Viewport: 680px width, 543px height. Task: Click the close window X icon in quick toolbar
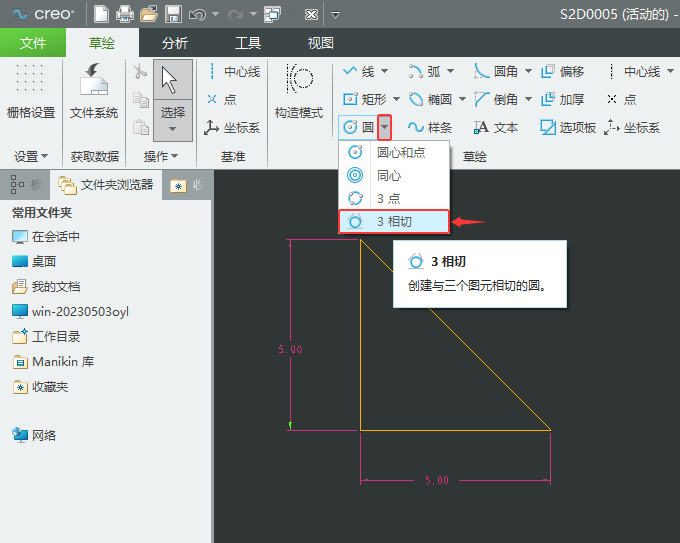[311, 15]
